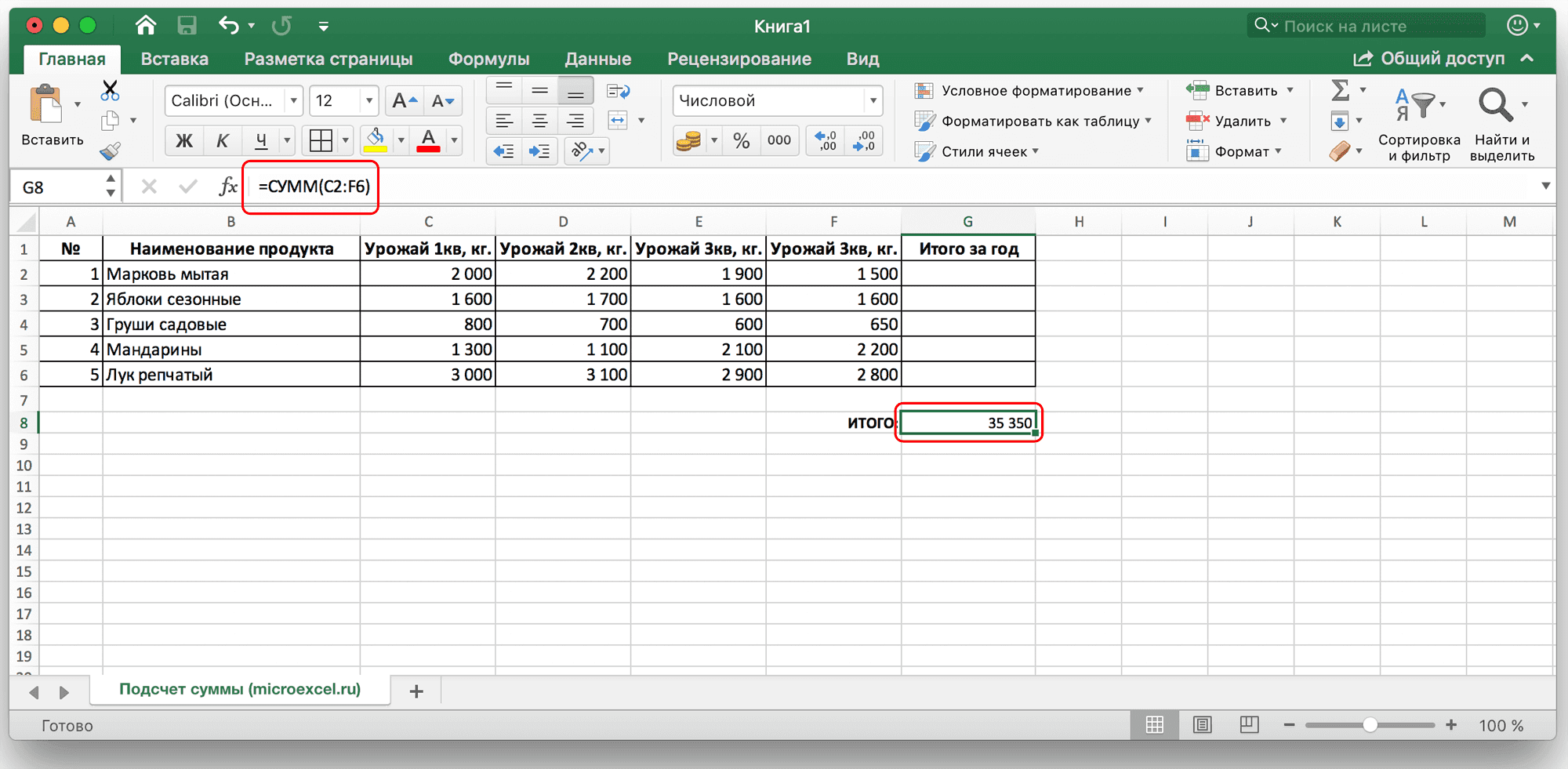This screenshot has height=769, width=1568.
Task: Enable wrap text alignment option
Action: (x=619, y=90)
